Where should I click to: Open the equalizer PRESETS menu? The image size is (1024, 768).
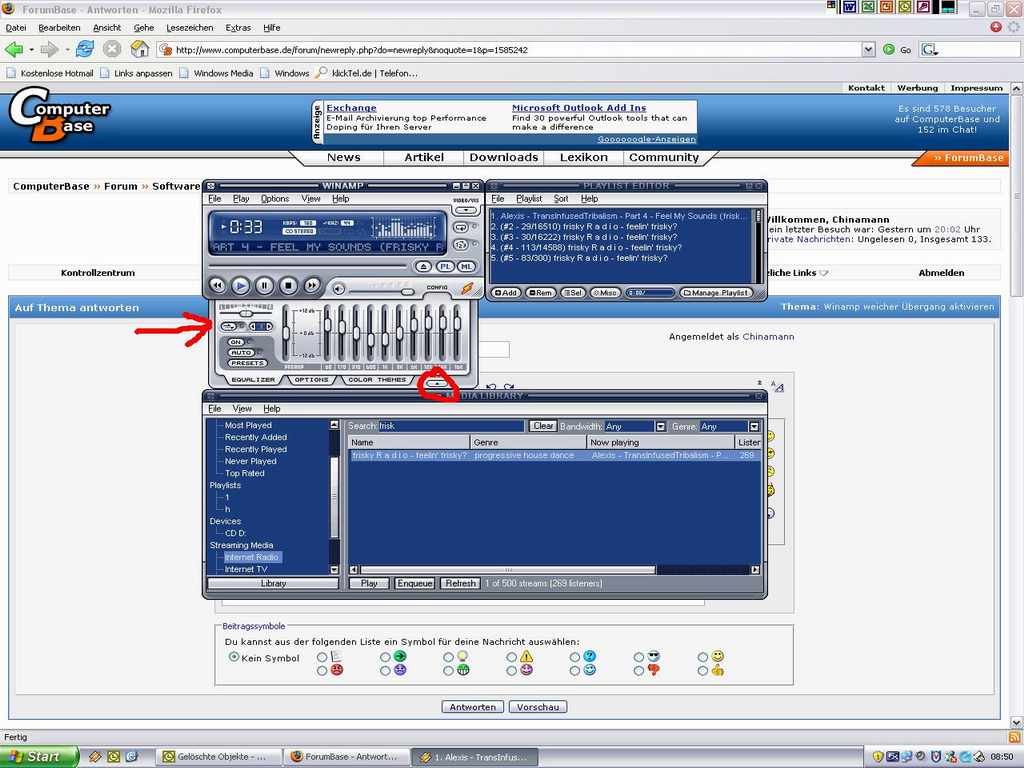(x=247, y=363)
